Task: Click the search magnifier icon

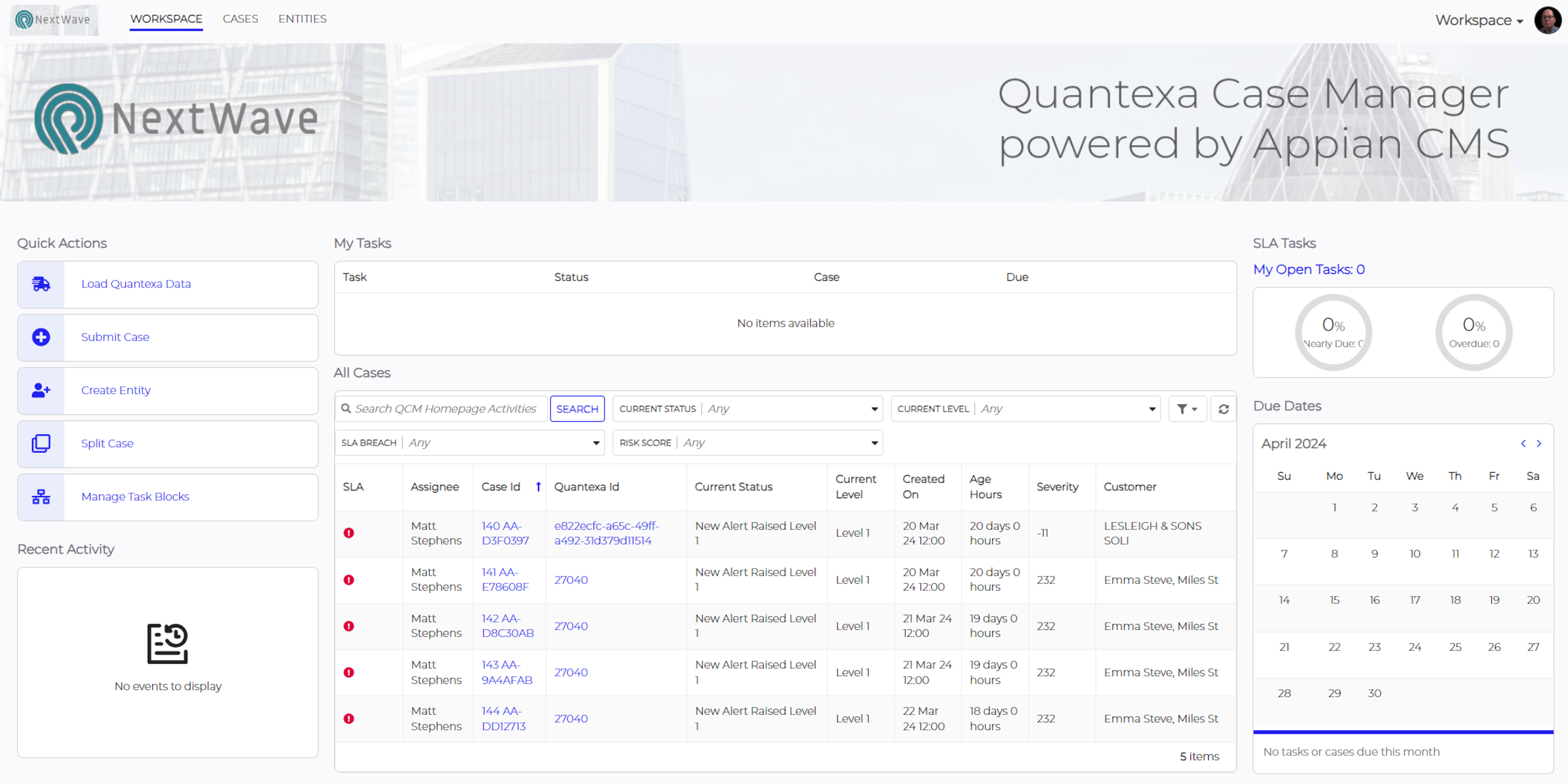Action: 346,409
